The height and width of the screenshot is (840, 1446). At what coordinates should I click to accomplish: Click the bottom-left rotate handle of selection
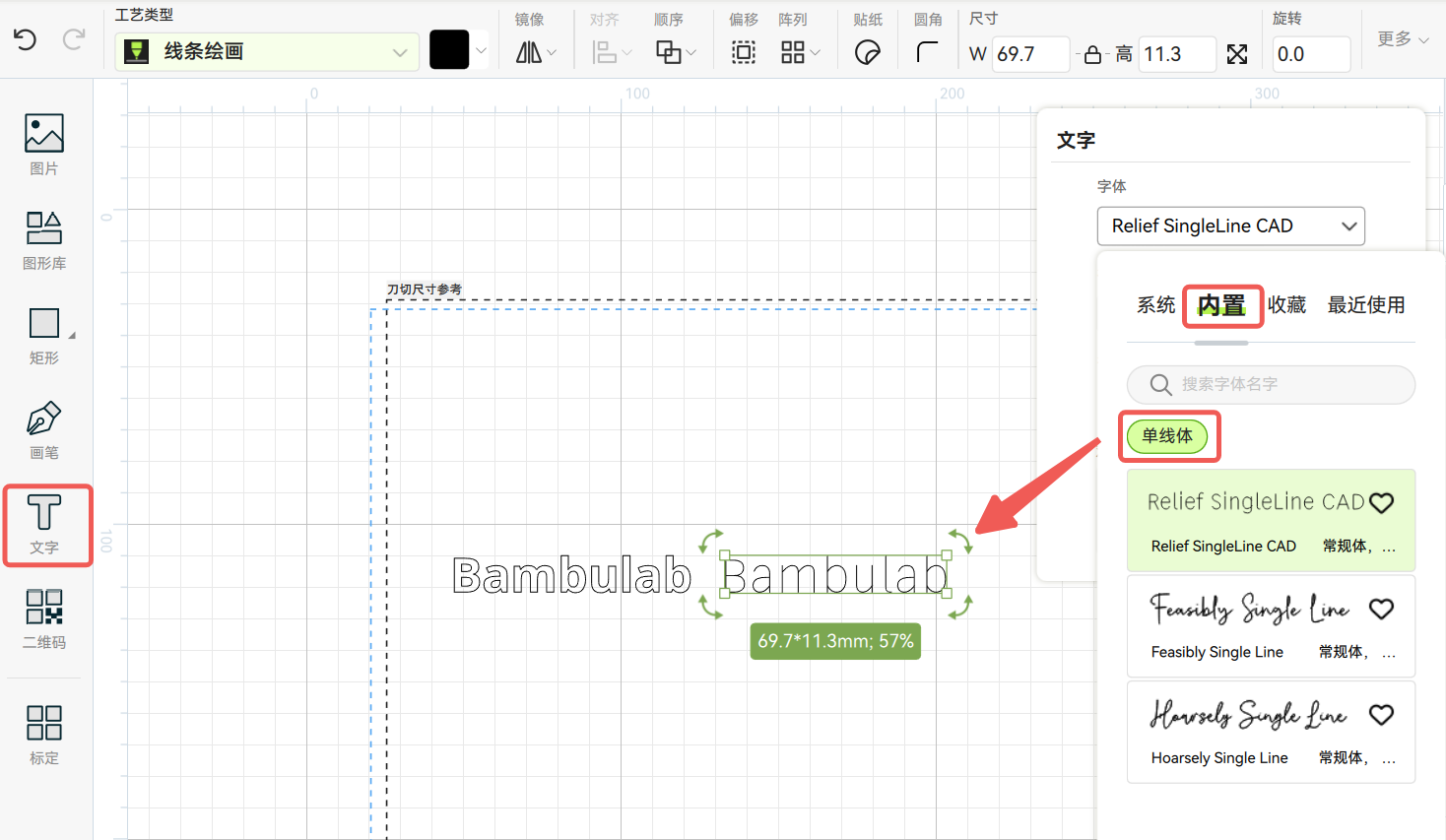[x=710, y=607]
